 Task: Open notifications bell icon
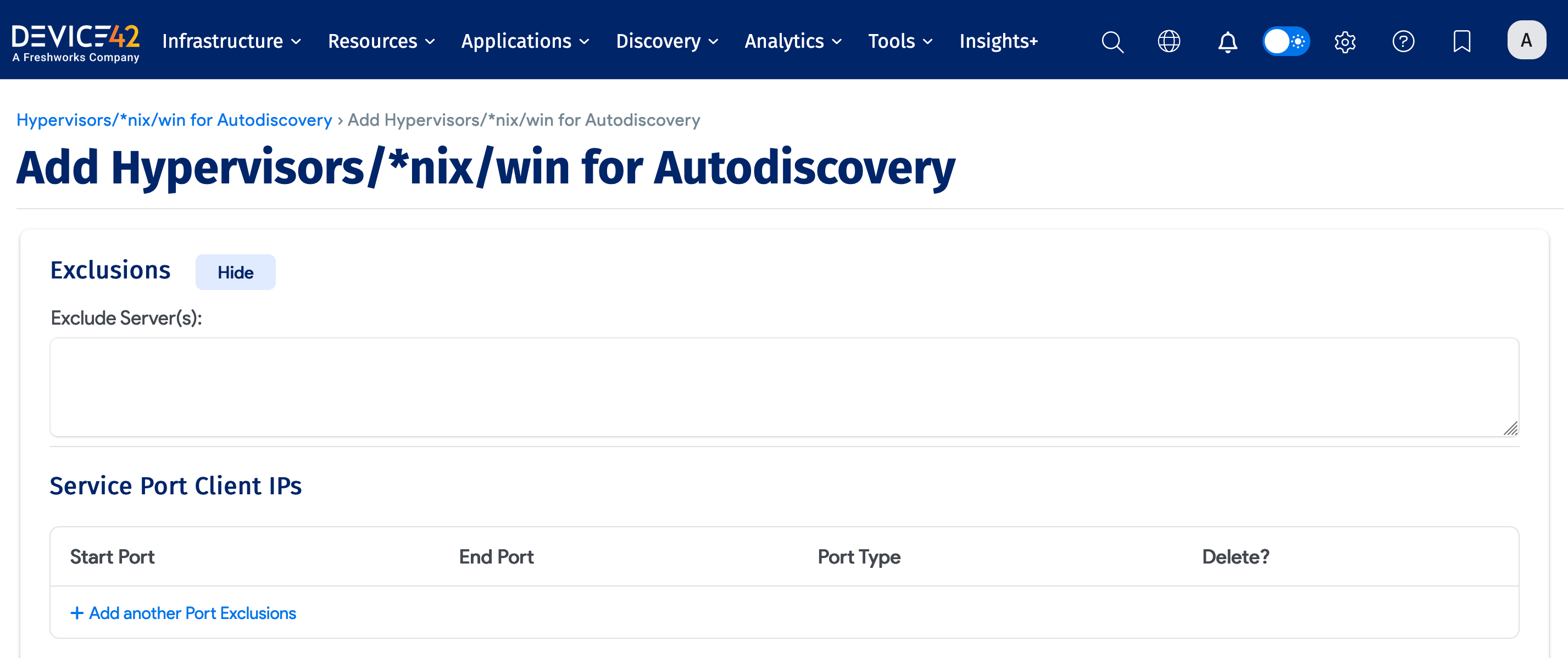point(1227,41)
